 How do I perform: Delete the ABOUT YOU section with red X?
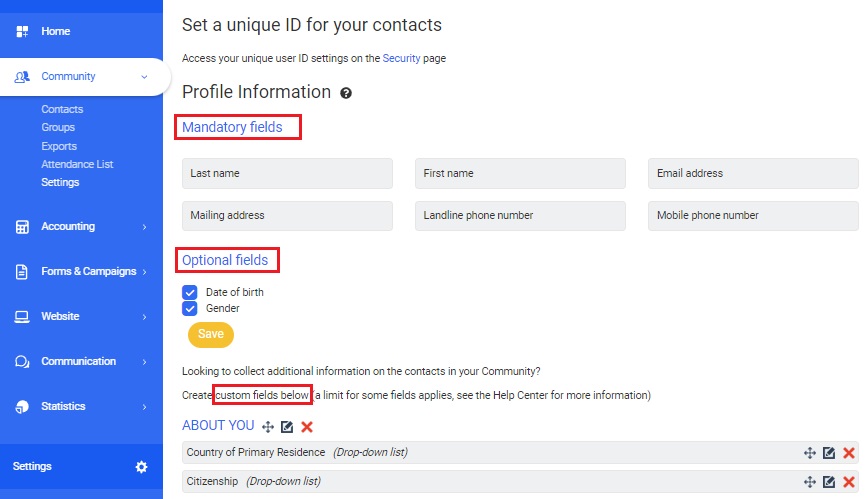307,427
